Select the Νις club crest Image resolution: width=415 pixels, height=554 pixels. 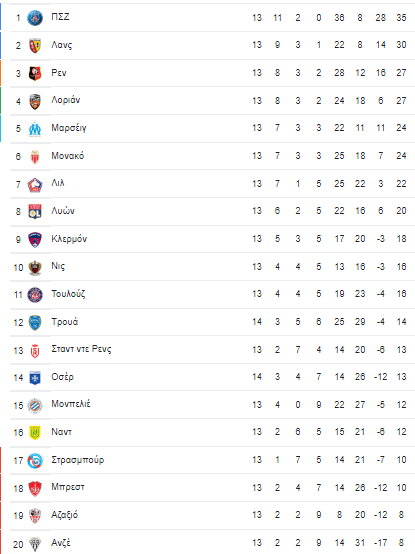35,267
